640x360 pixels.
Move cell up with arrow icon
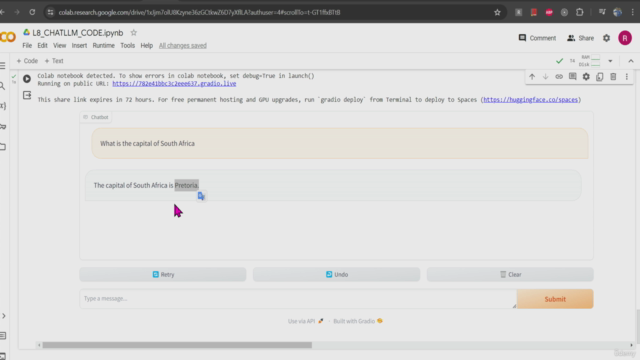[x=532, y=77]
